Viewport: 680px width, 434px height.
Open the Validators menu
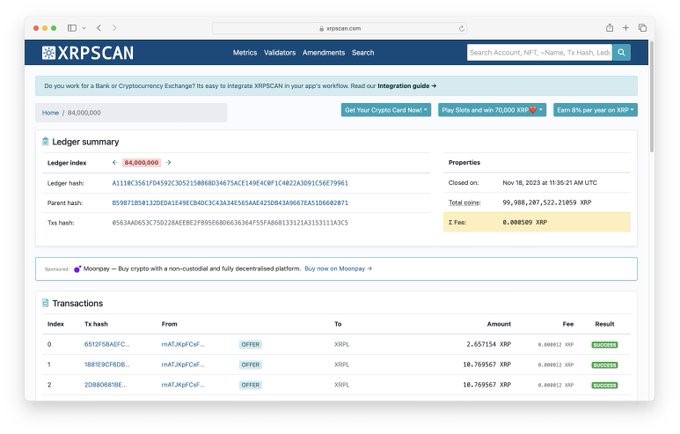[x=280, y=52]
